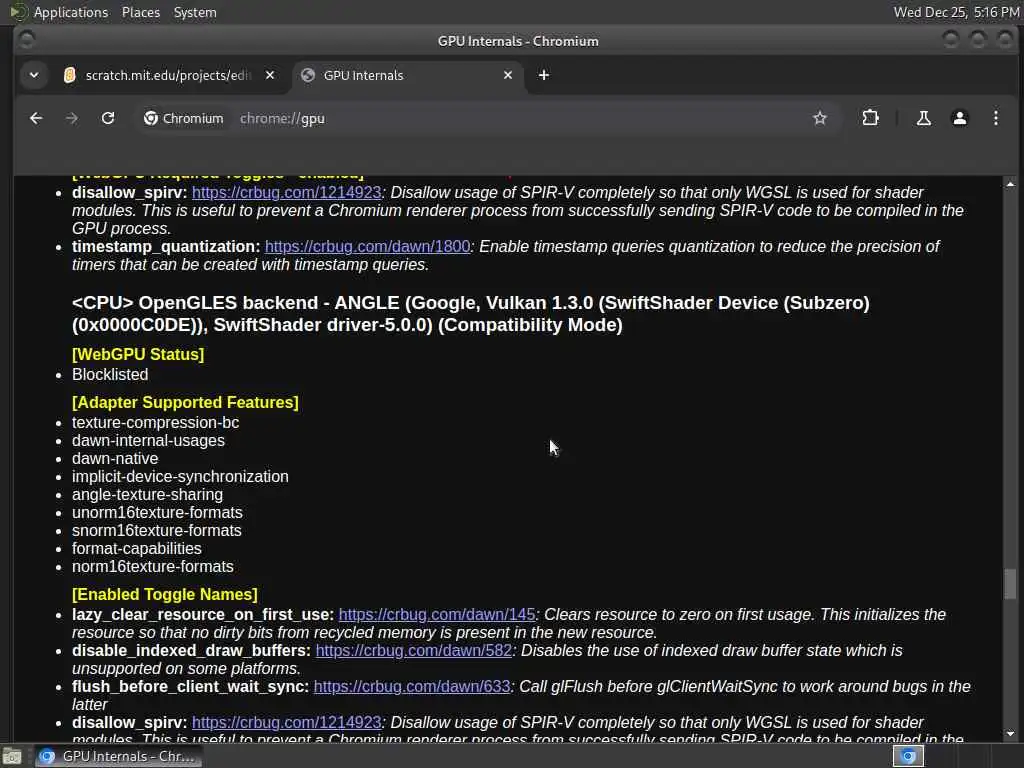Click the GPU Internals taskbar button
Image resolution: width=1024 pixels, height=768 pixels.
tap(118, 756)
